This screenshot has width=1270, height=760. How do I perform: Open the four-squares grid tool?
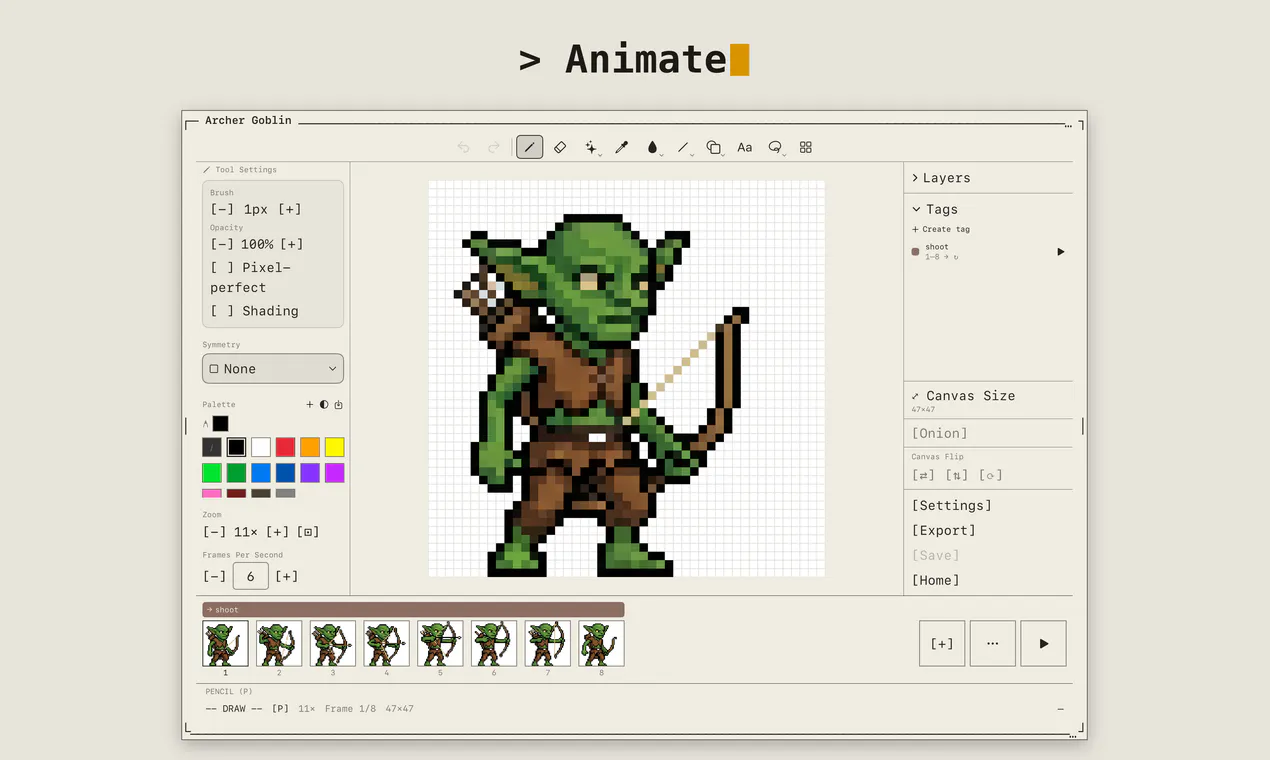[x=806, y=147]
